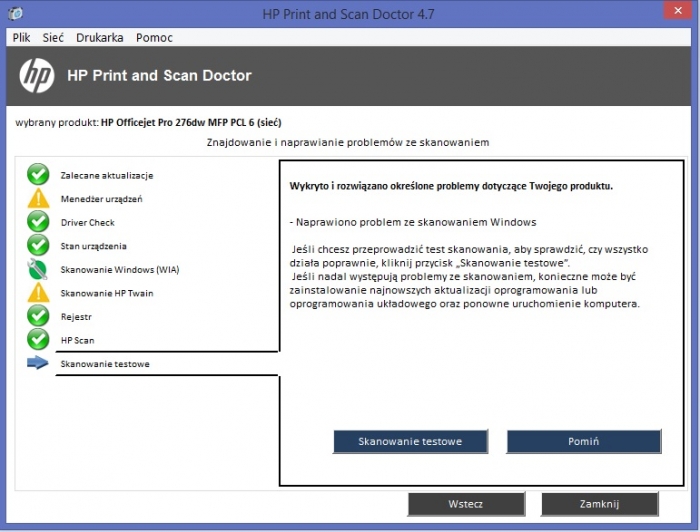
Task: Click the green check beside Driver Check
Action: click(x=38, y=221)
